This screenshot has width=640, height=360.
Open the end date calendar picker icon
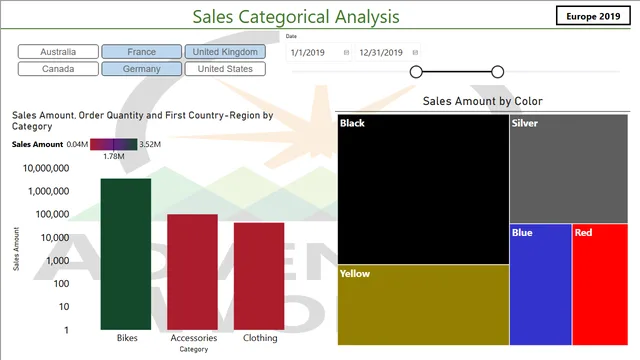(415, 53)
